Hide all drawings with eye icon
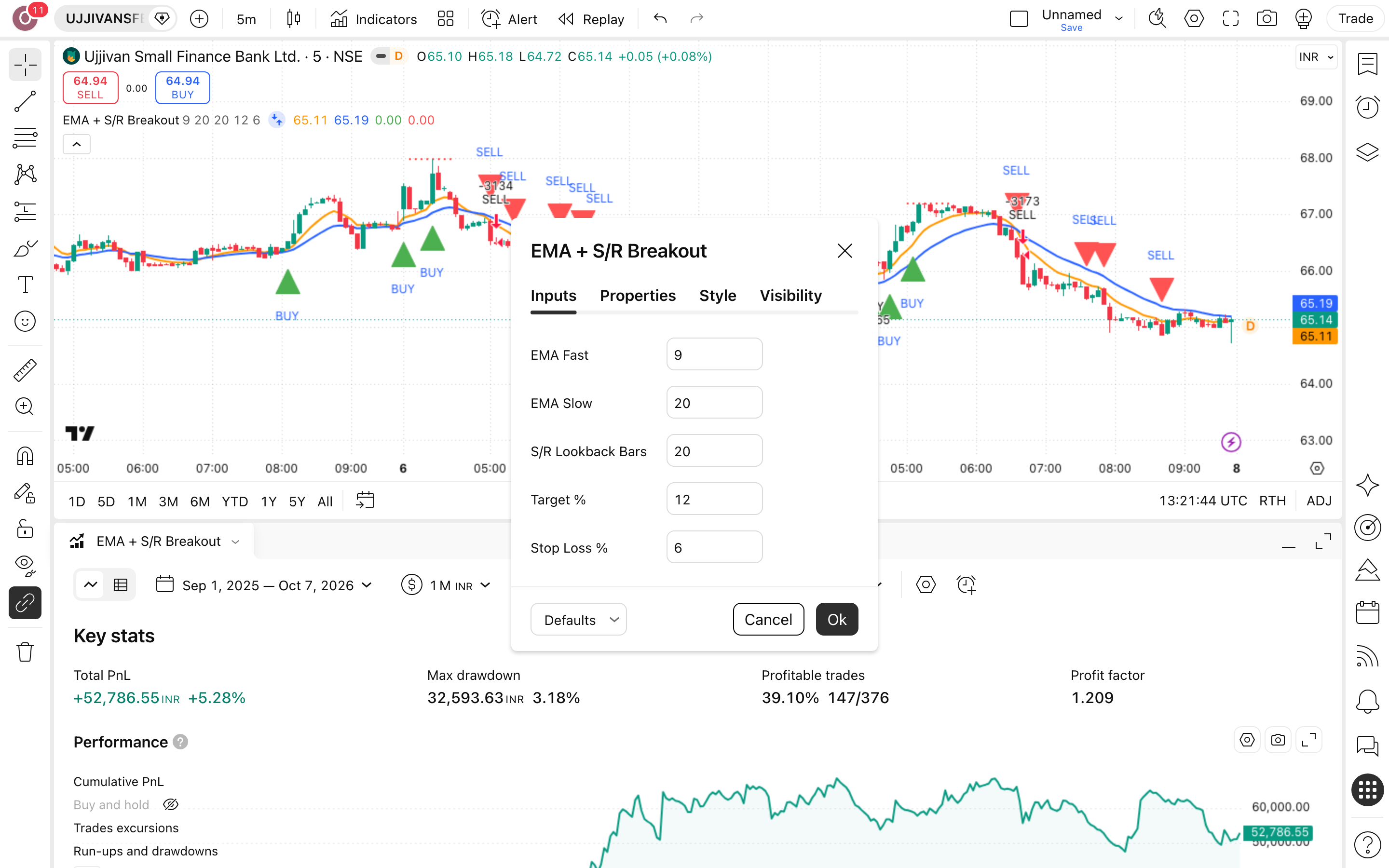Viewport: 1389px width, 868px height. [25, 566]
